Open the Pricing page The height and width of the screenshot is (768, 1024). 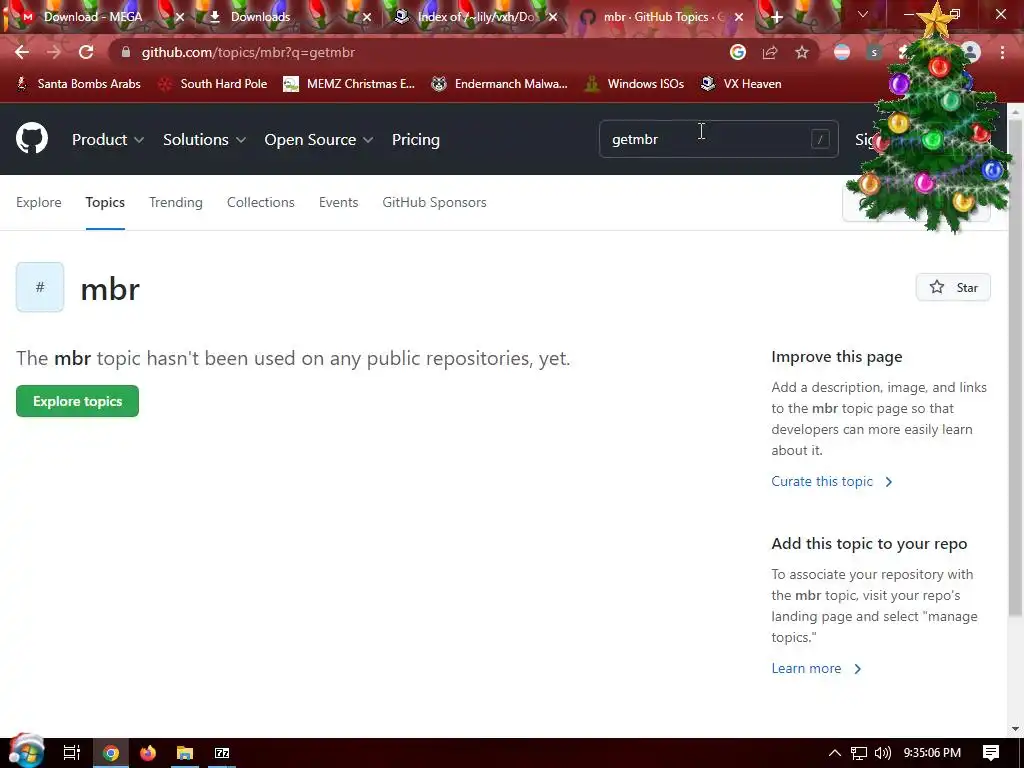[x=415, y=139]
